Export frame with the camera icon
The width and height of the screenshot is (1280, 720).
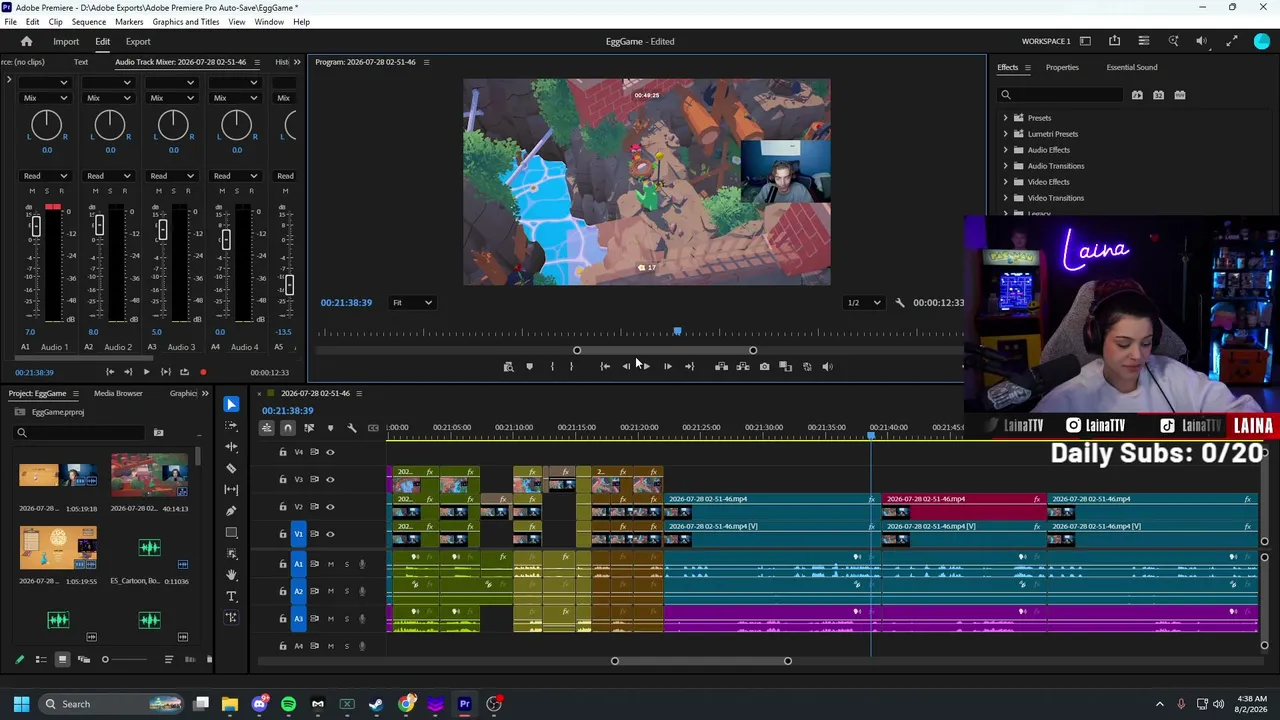(764, 367)
